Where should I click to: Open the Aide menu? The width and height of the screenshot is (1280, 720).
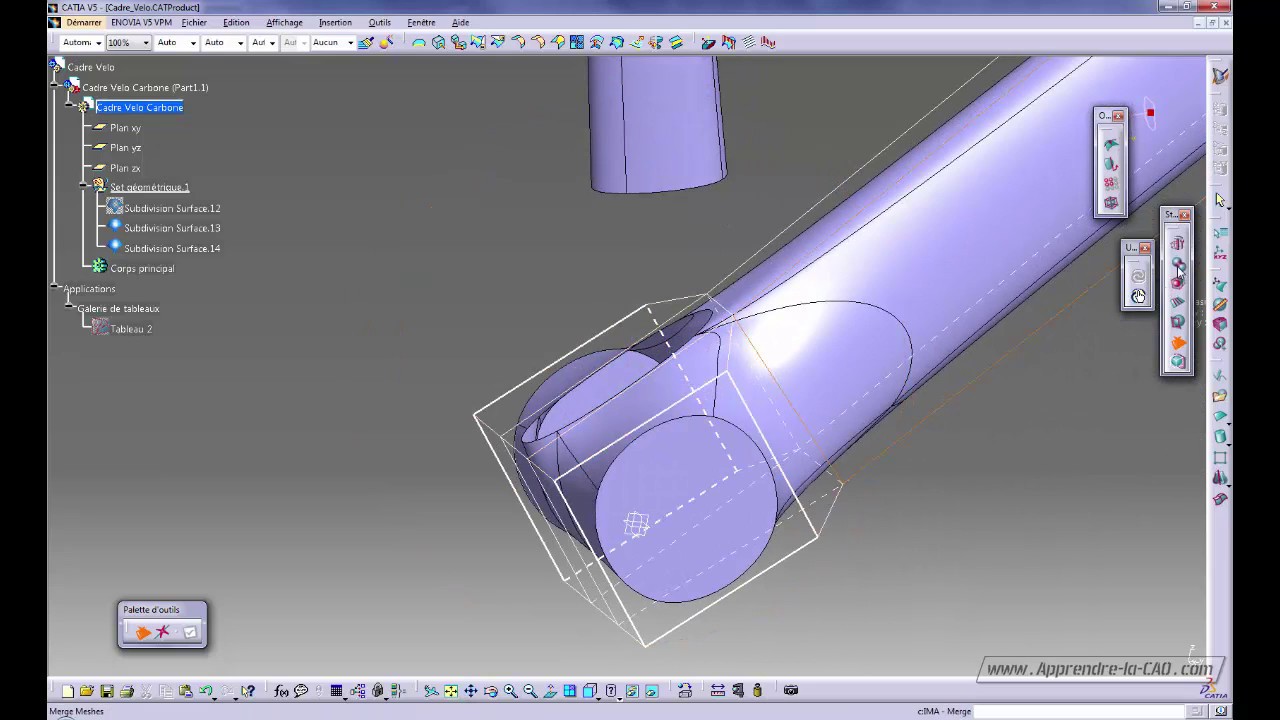tap(460, 22)
